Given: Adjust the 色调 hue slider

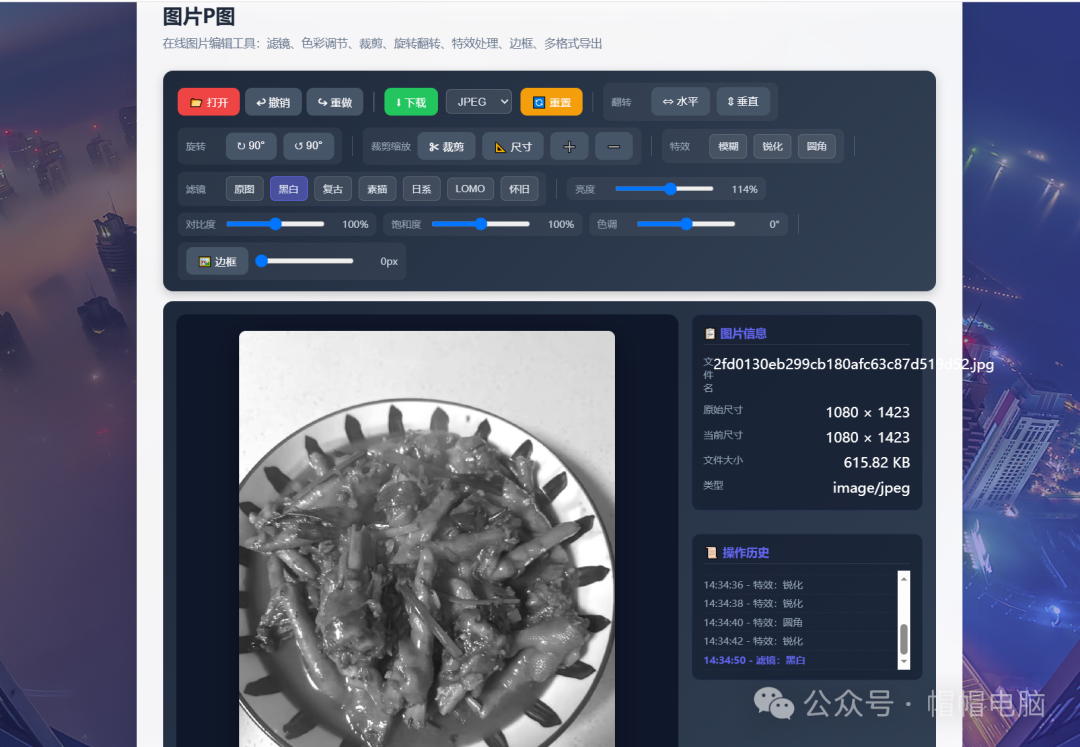Looking at the screenshot, I should (x=686, y=224).
